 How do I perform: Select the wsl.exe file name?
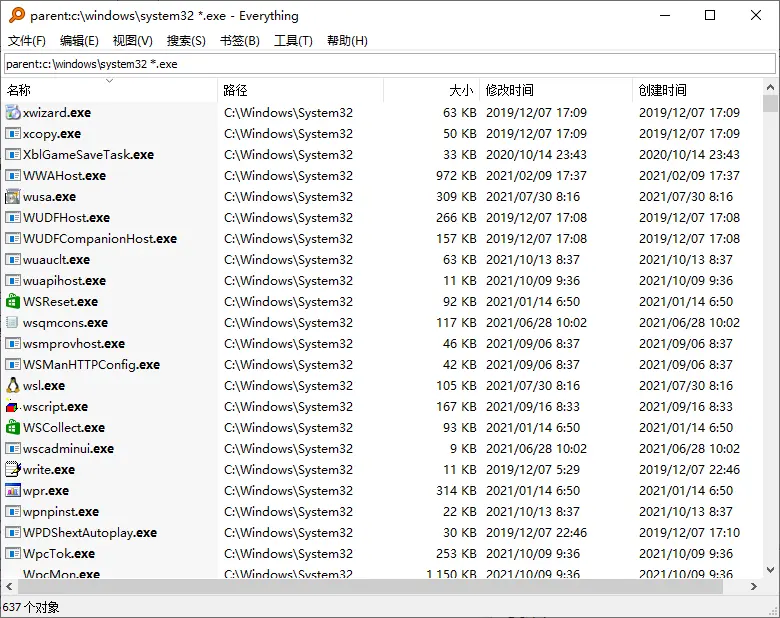[x=44, y=386]
